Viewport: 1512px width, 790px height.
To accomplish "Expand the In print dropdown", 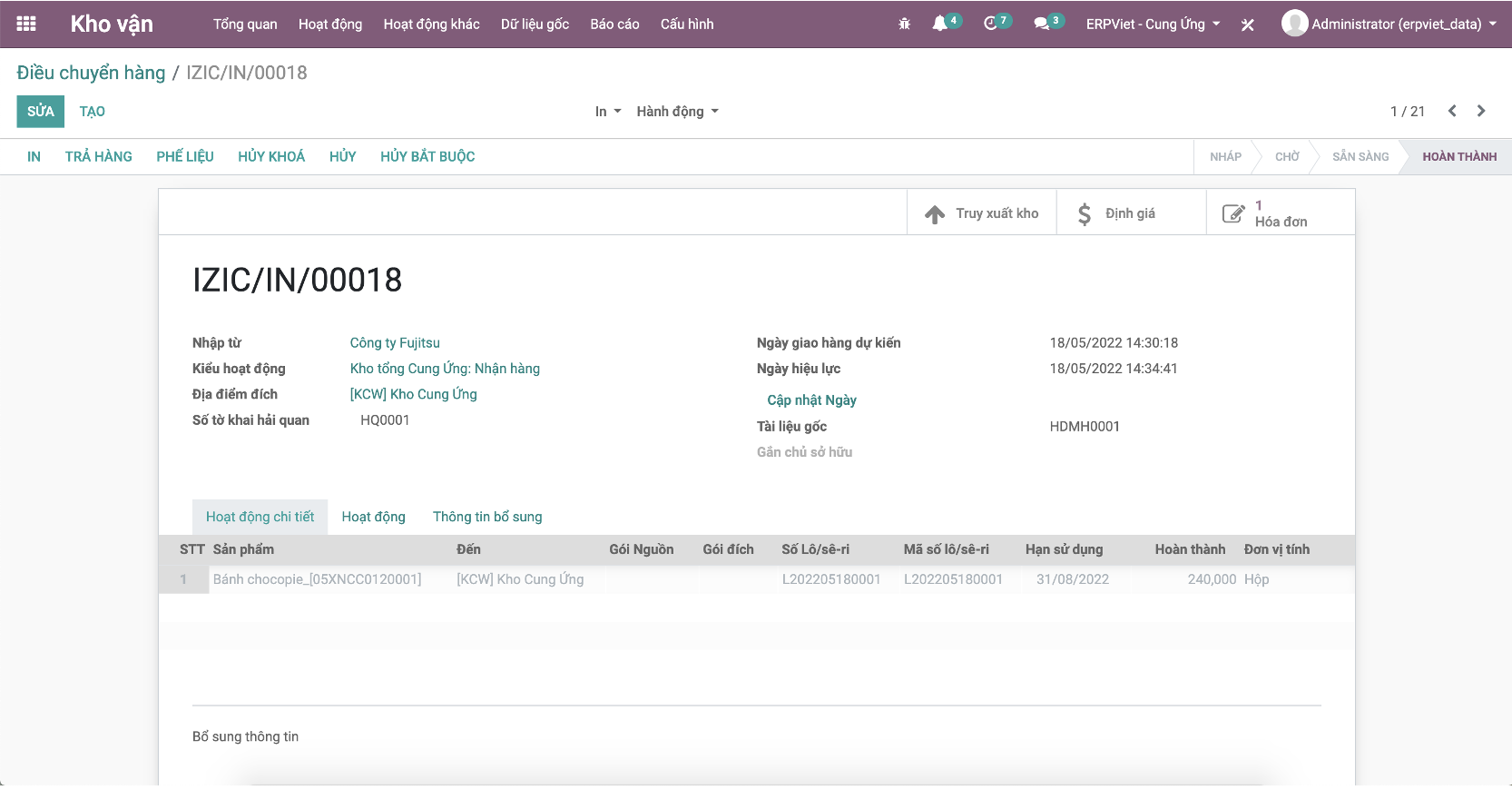I will [608, 112].
